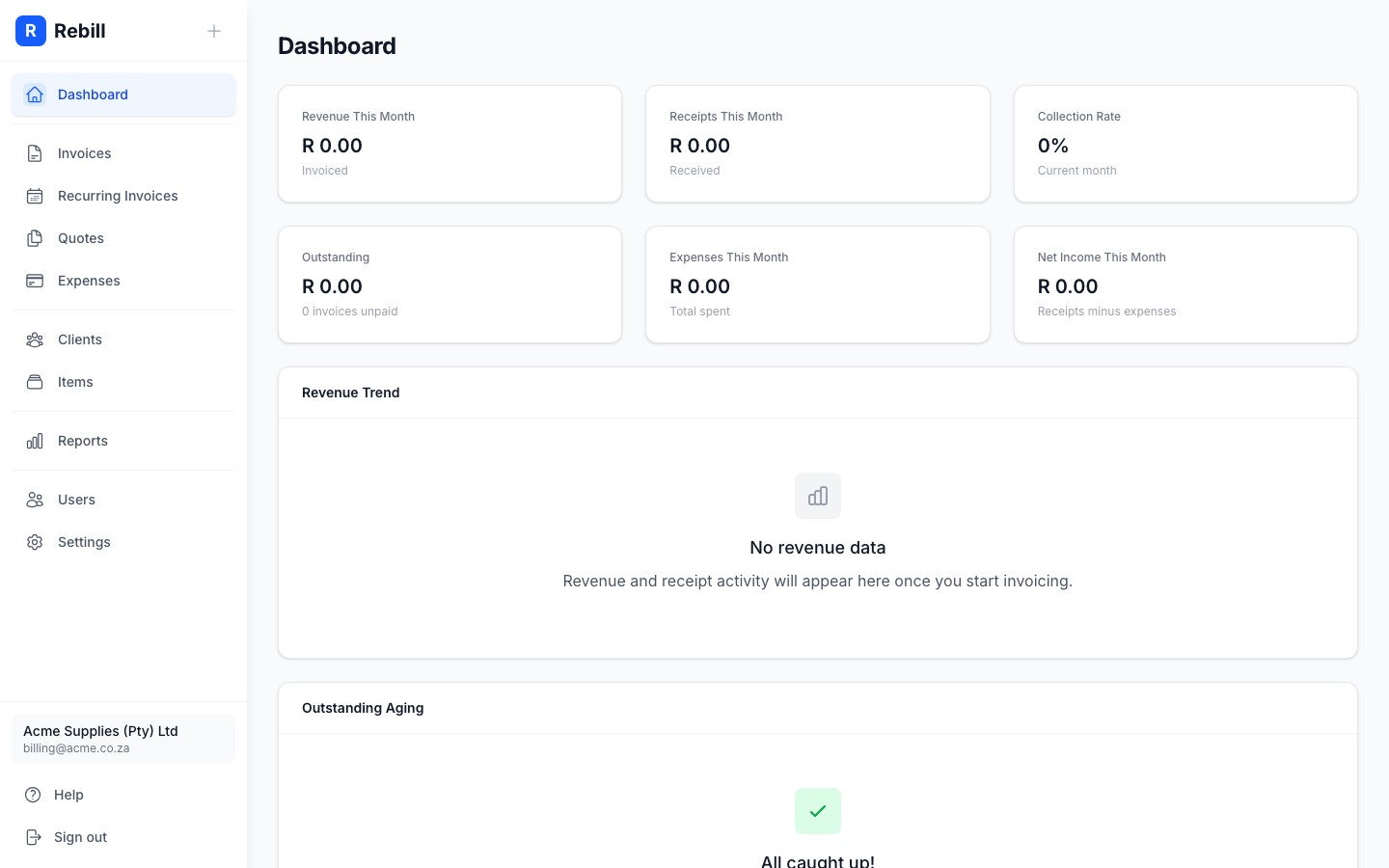
Task: Click the Items box icon
Action: click(x=35, y=382)
